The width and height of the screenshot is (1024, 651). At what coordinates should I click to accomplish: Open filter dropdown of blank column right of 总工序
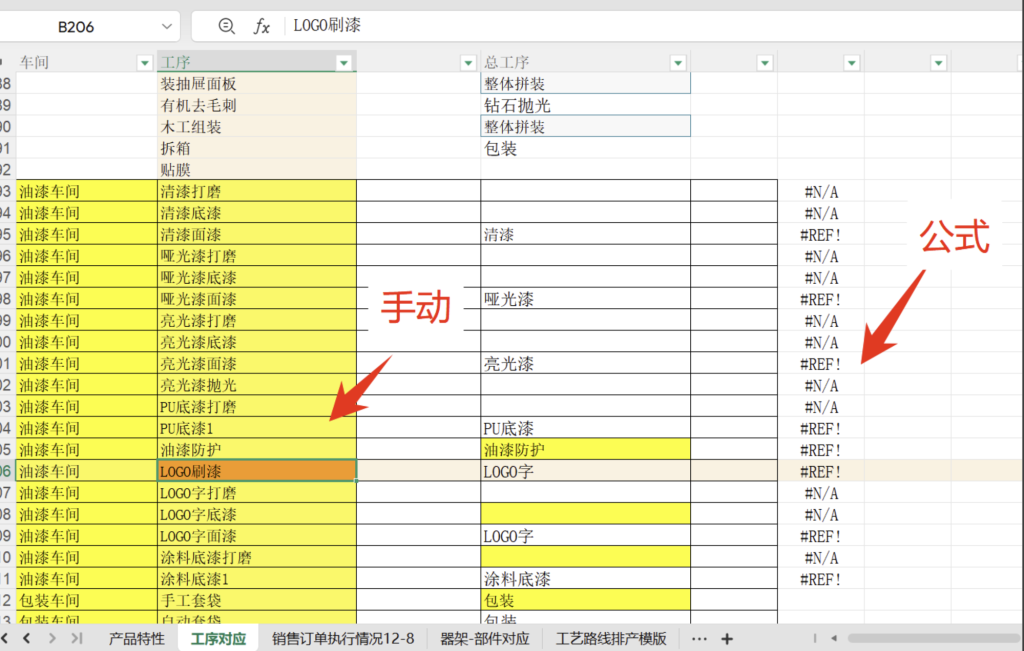click(x=765, y=63)
